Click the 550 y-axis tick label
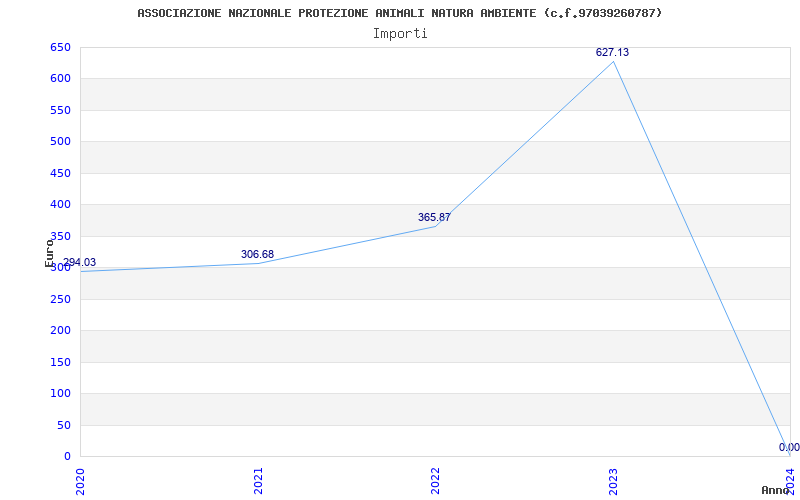The image size is (800, 500). (60, 110)
